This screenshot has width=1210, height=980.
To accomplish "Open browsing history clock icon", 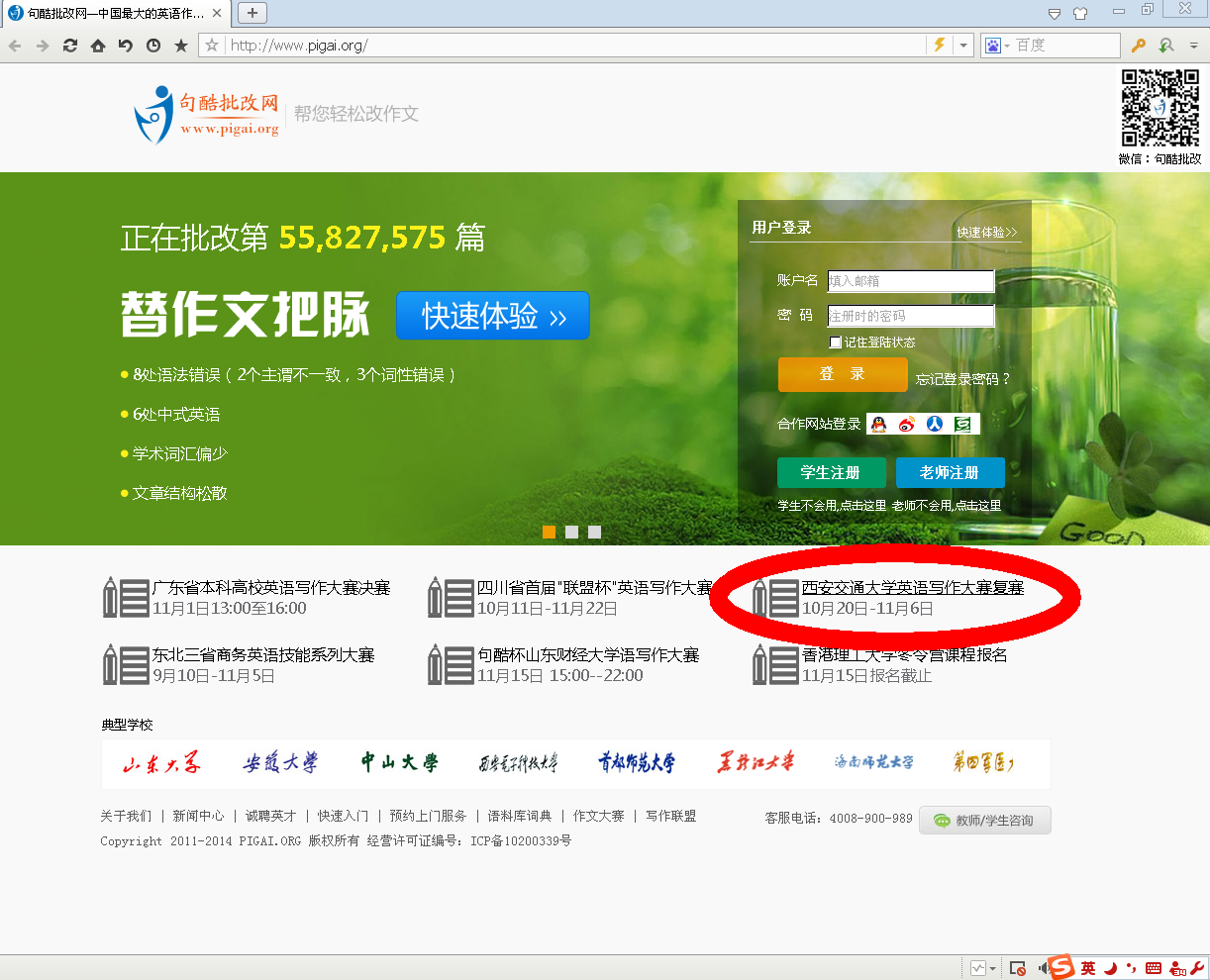I will point(152,46).
